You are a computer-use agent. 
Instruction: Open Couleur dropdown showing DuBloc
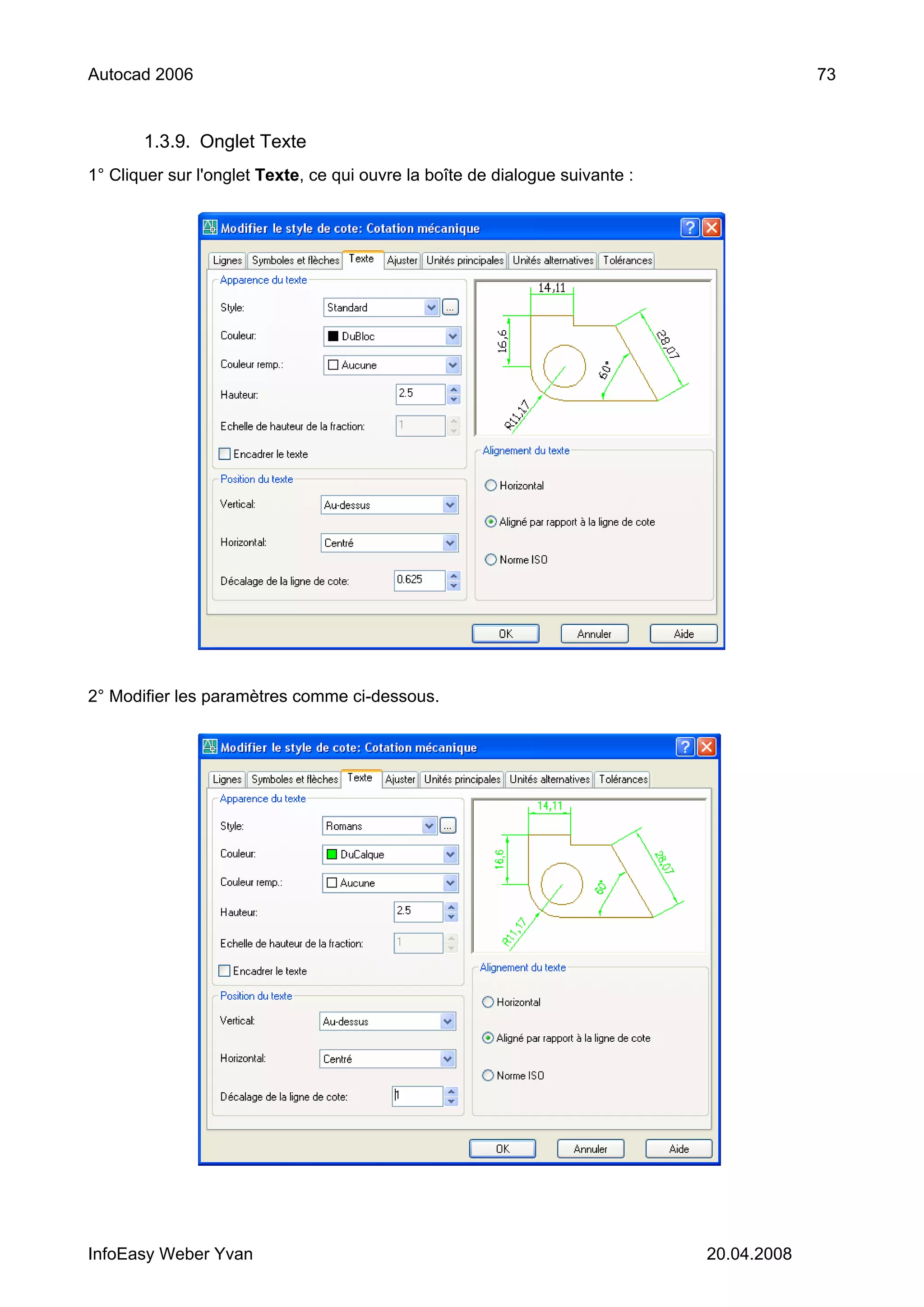point(392,337)
